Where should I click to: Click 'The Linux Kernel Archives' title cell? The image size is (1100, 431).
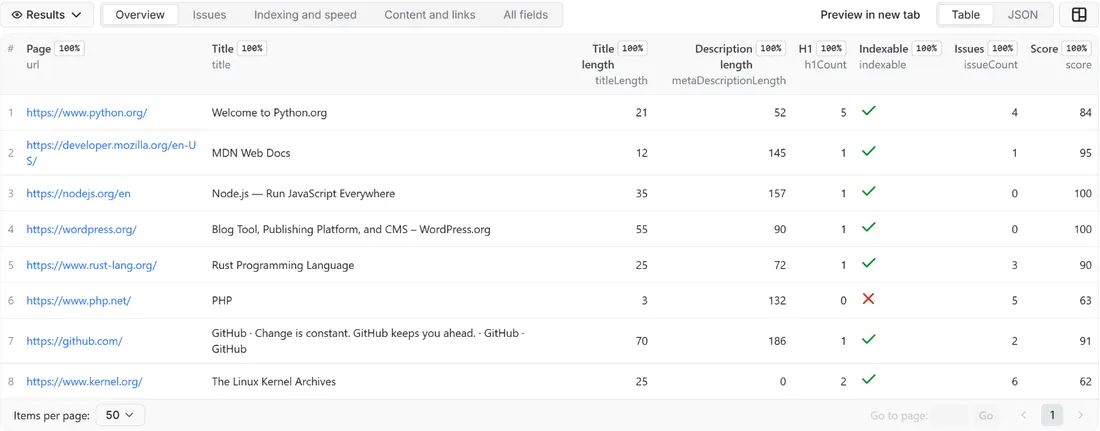tap(274, 382)
